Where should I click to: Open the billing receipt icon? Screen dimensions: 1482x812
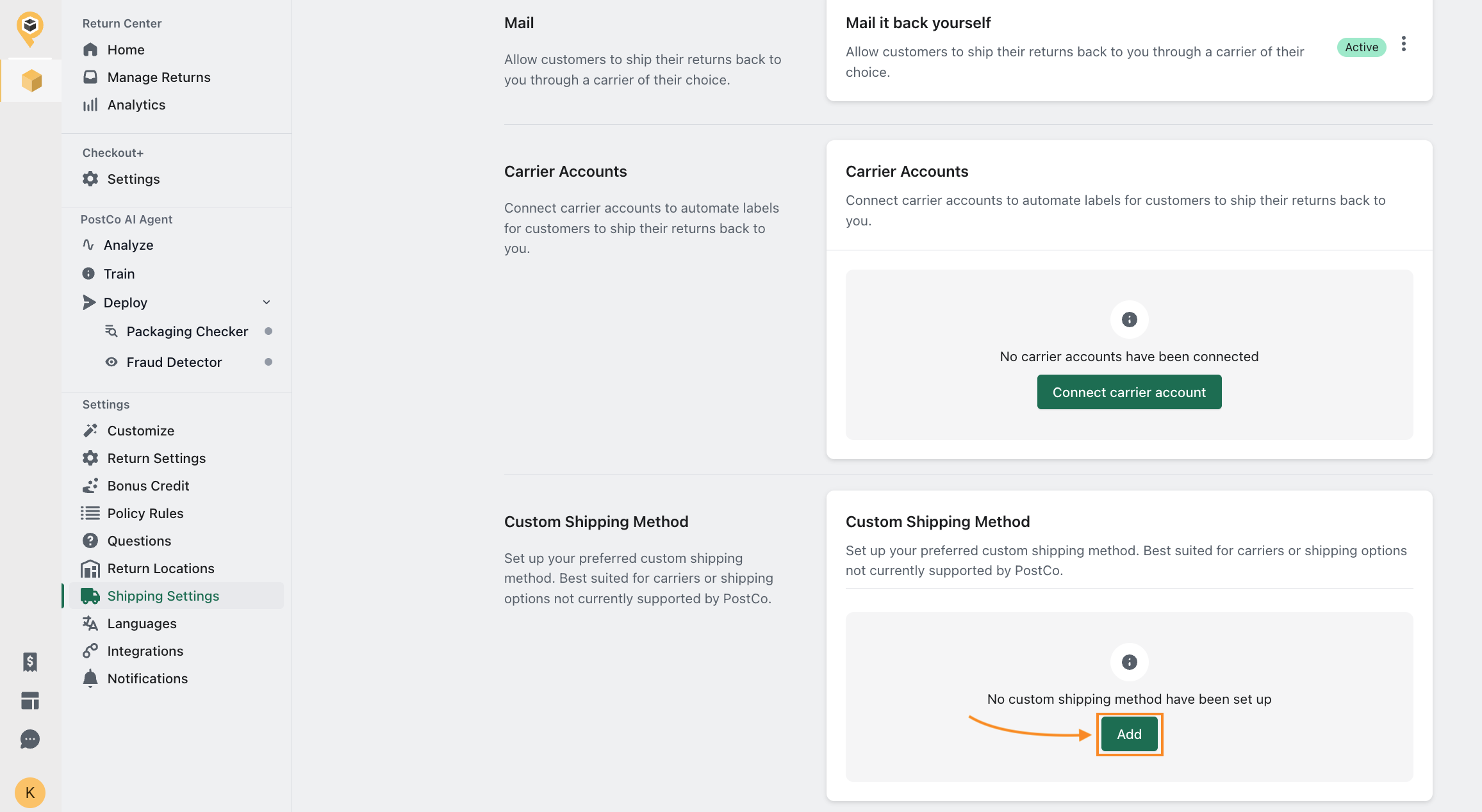pos(30,662)
